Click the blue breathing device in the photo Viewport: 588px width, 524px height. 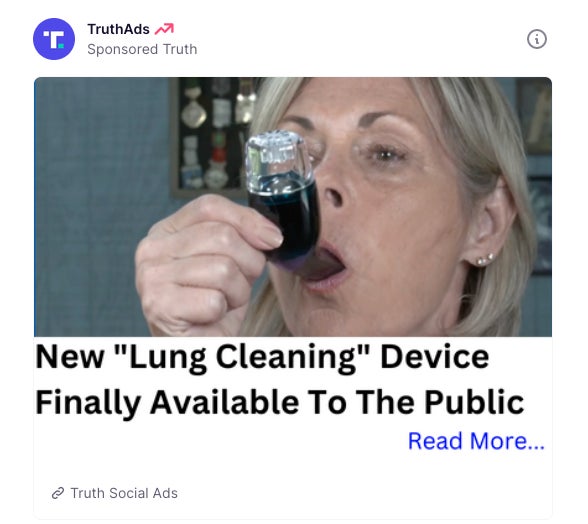[x=284, y=197]
